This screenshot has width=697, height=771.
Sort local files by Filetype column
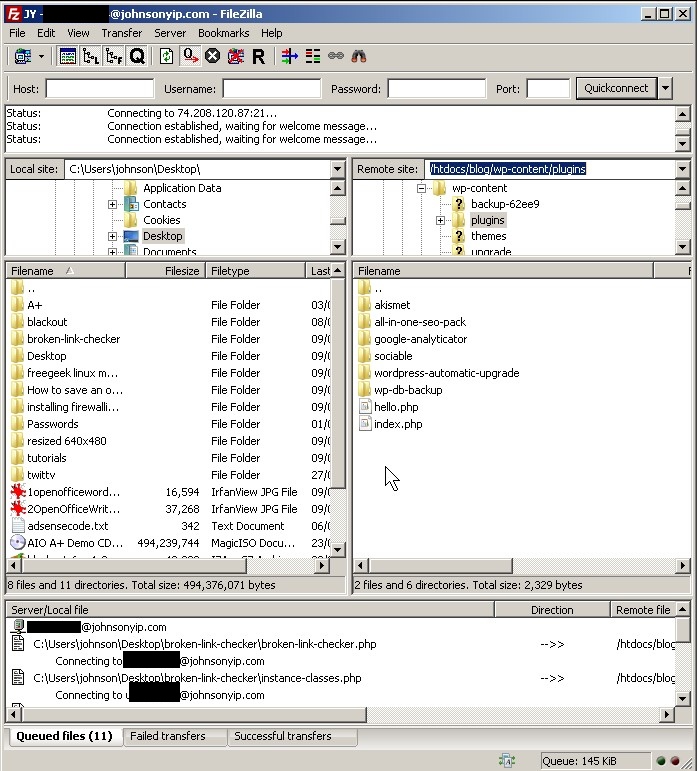pyautogui.click(x=255, y=271)
